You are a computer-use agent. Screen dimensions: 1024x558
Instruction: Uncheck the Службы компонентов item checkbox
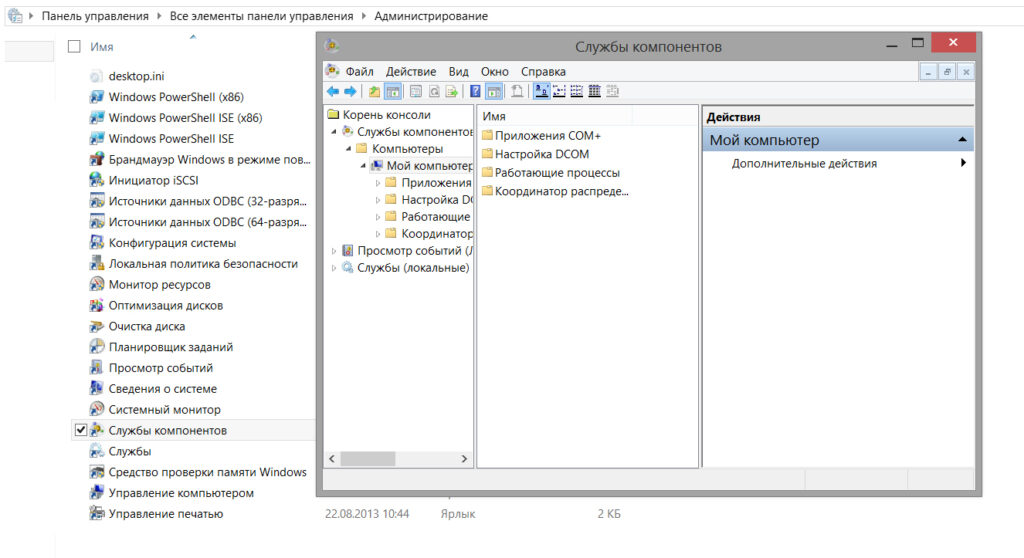[81, 430]
